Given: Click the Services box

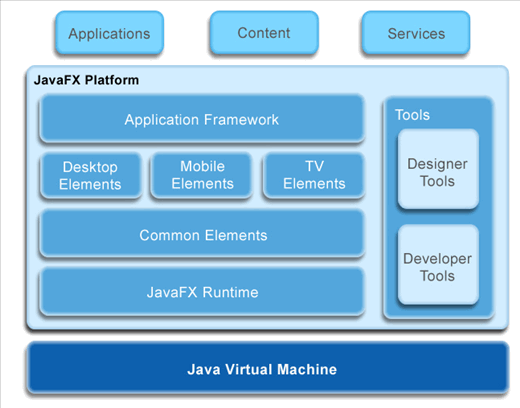Looking at the screenshot, I should (416, 33).
